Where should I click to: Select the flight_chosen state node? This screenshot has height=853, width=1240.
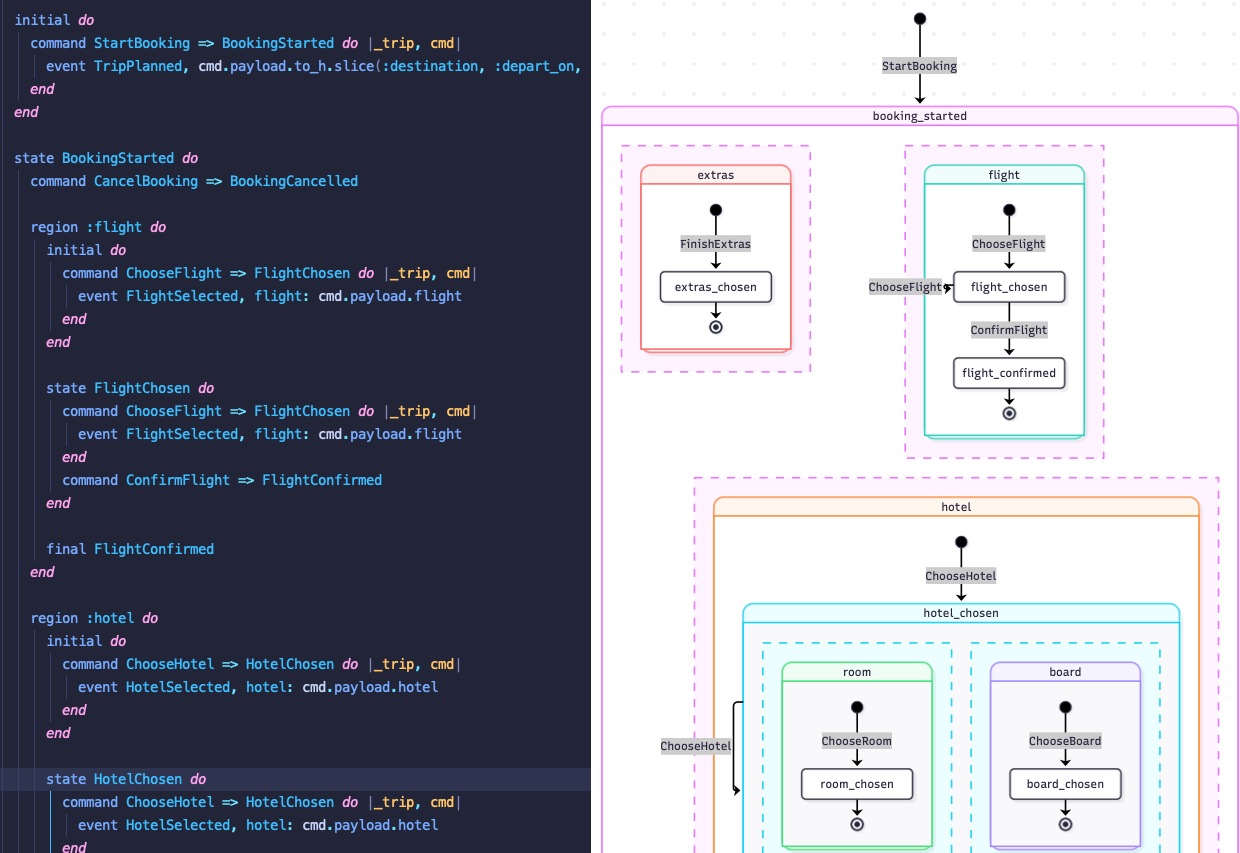(x=1009, y=287)
